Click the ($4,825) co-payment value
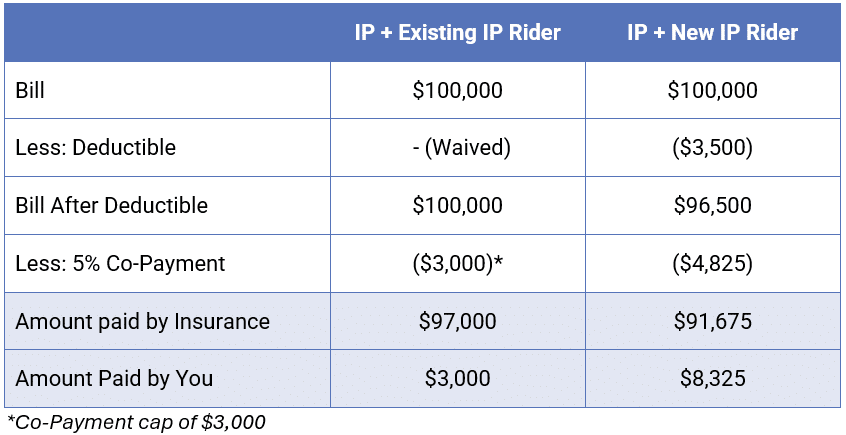Viewport: 846px width, 435px height. 712,263
